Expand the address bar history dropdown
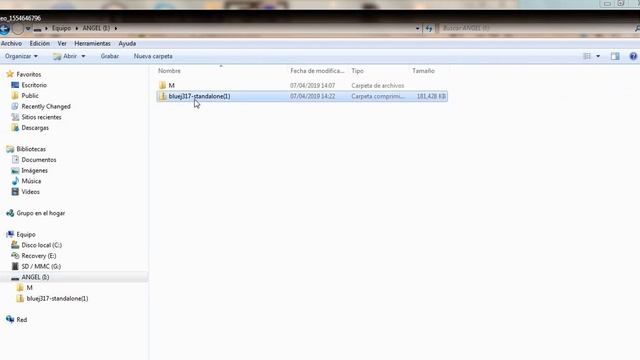640x360 pixels. point(417,29)
